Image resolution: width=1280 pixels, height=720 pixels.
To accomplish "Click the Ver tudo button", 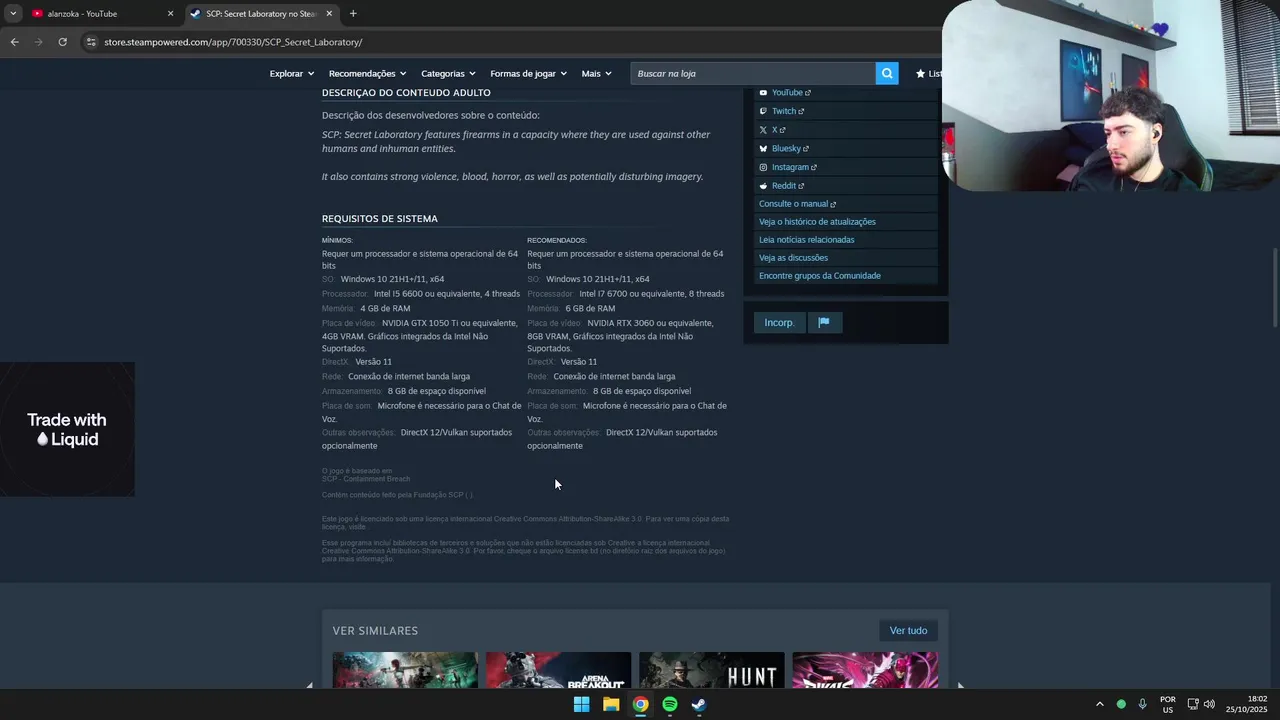I will pos(909,630).
